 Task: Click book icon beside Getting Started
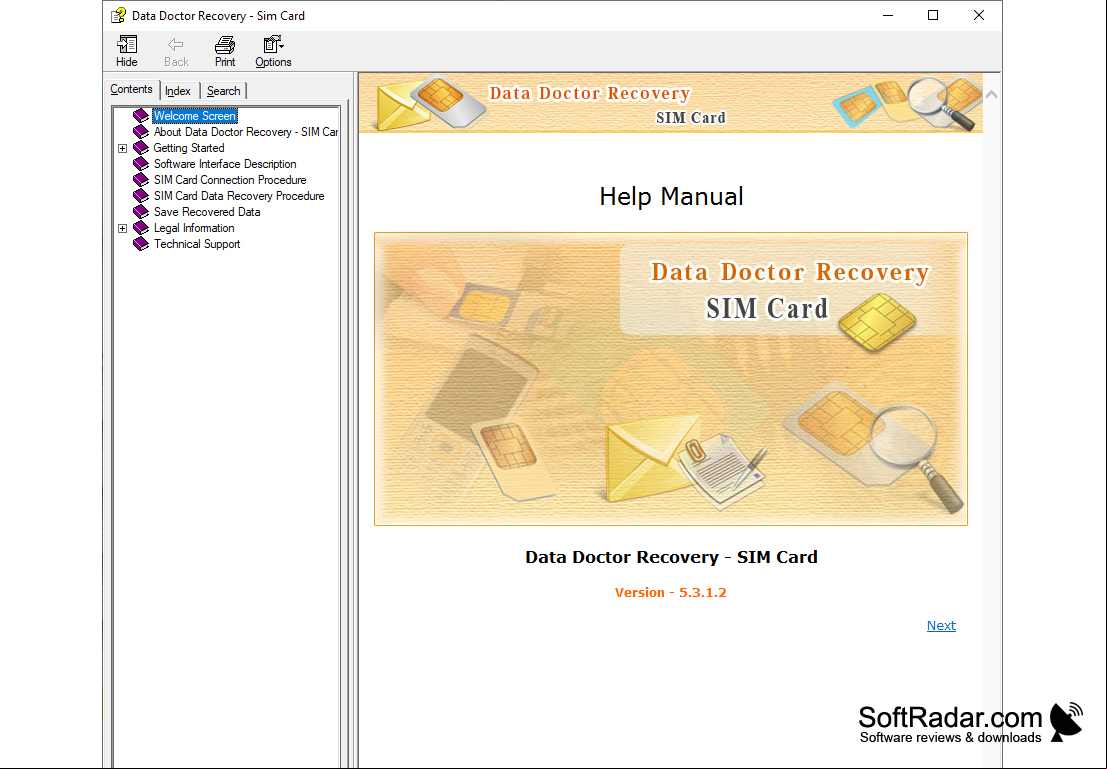pyautogui.click(x=141, y=148)
